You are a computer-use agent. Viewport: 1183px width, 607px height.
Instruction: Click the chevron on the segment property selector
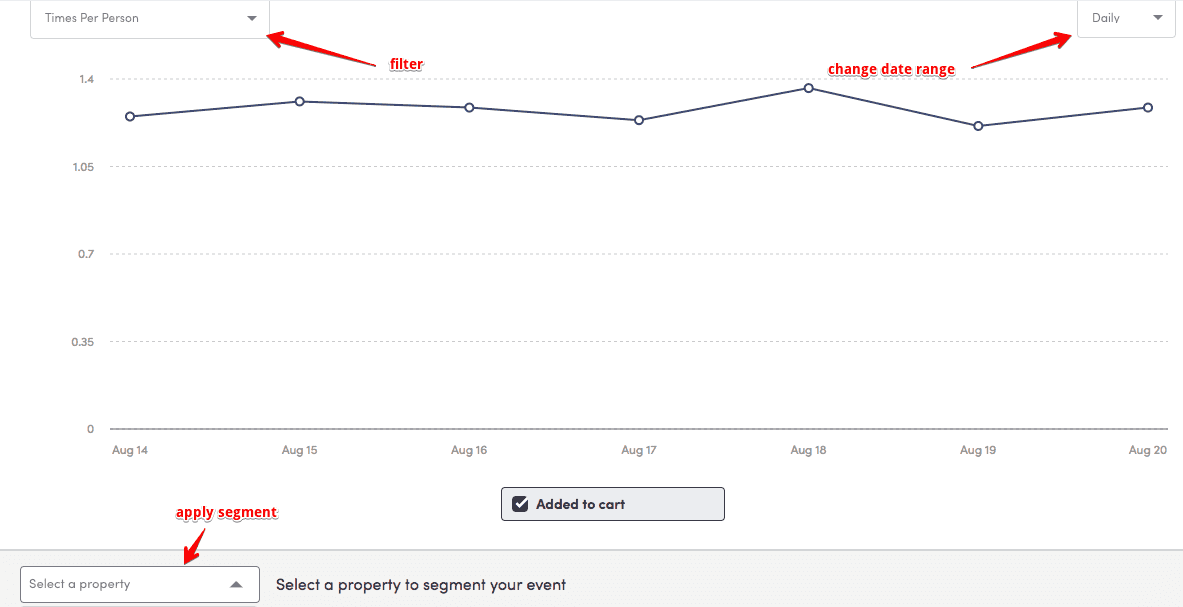236,584
